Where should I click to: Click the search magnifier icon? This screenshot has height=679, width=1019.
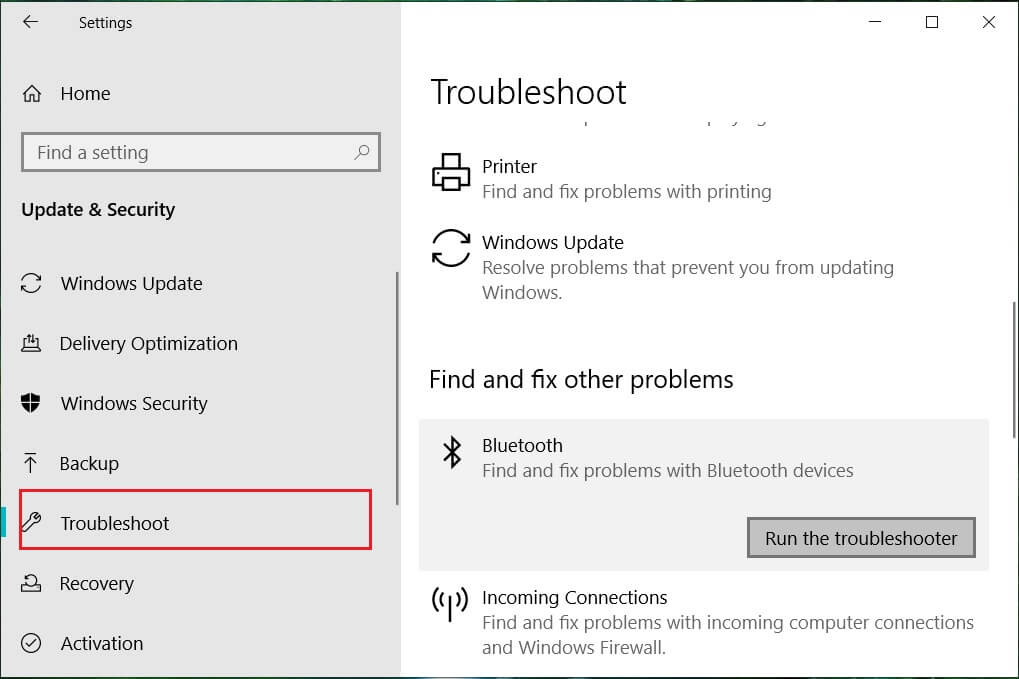[x=361, y=152]
